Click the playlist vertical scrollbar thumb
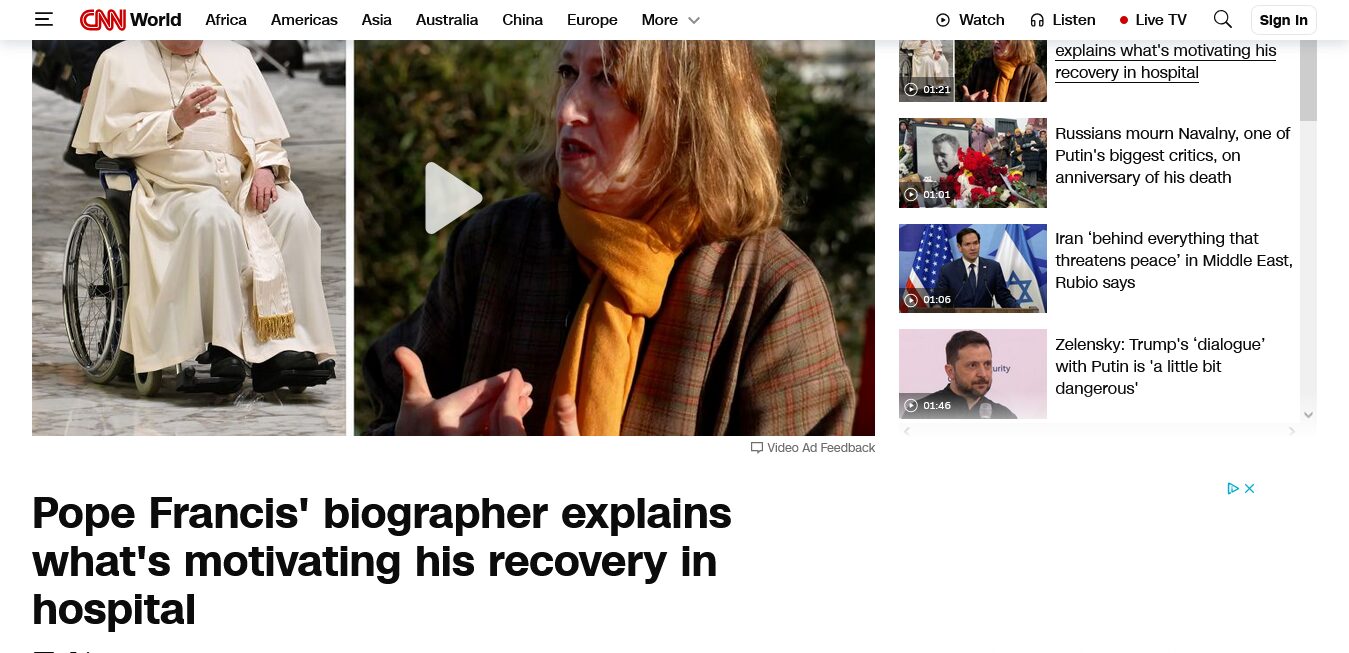The height and width of the screenshot is (653, 1349). pyautogui.click(x=1308, y=80)
